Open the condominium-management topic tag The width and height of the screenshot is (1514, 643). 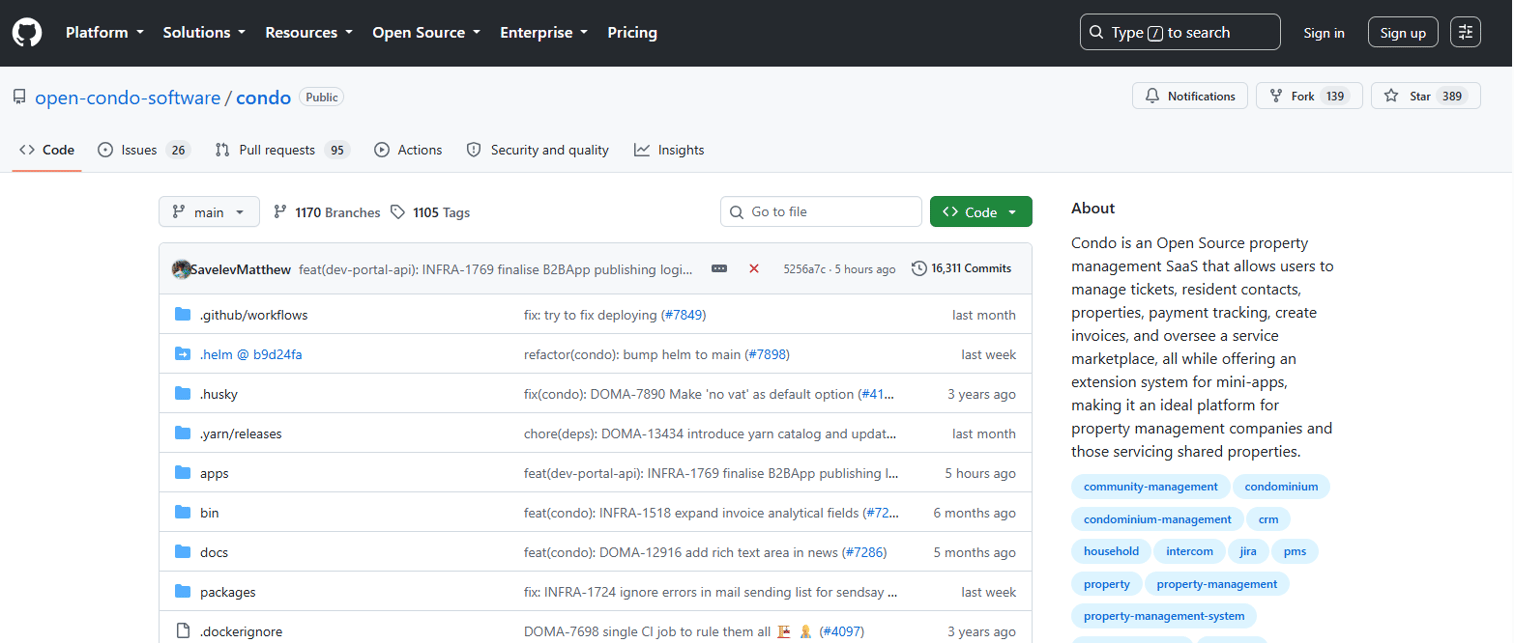pyautogui.click(x=1157, y=519)
